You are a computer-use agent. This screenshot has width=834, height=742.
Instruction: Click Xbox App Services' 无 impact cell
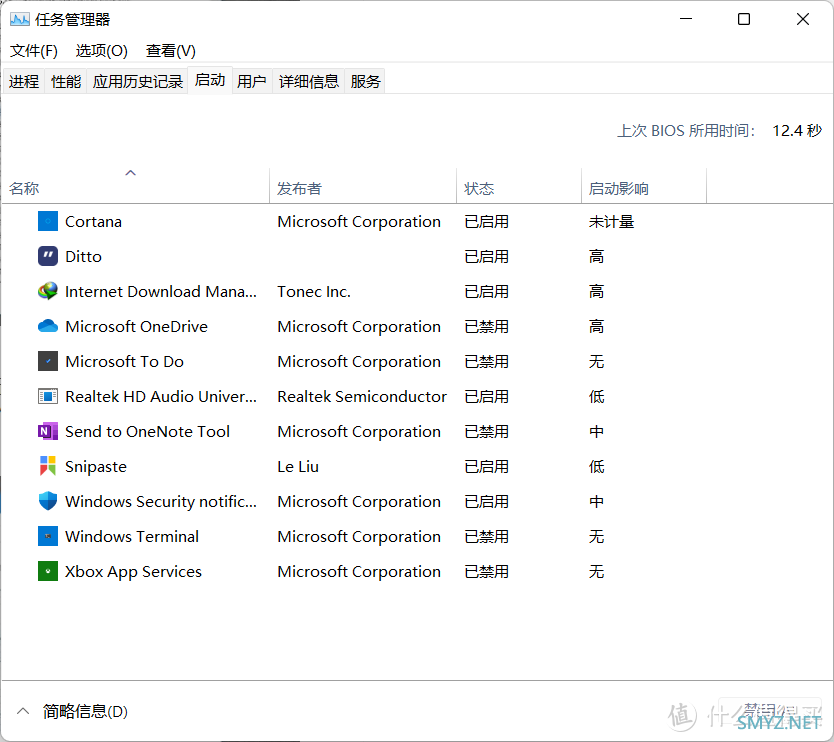click(x=596, y=571)
